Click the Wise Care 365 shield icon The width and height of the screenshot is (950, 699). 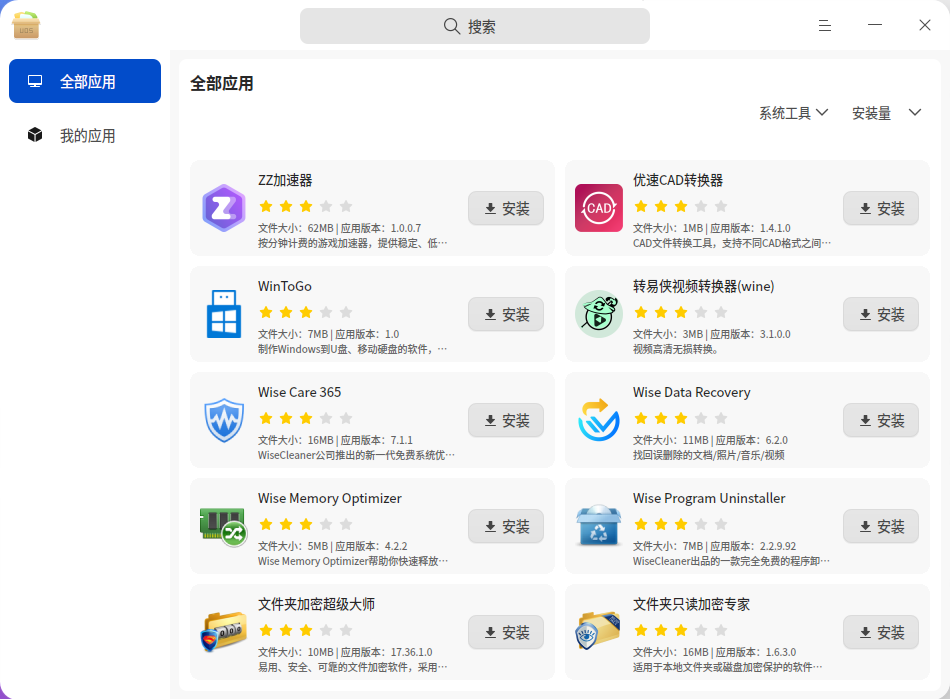pos(224,420)
